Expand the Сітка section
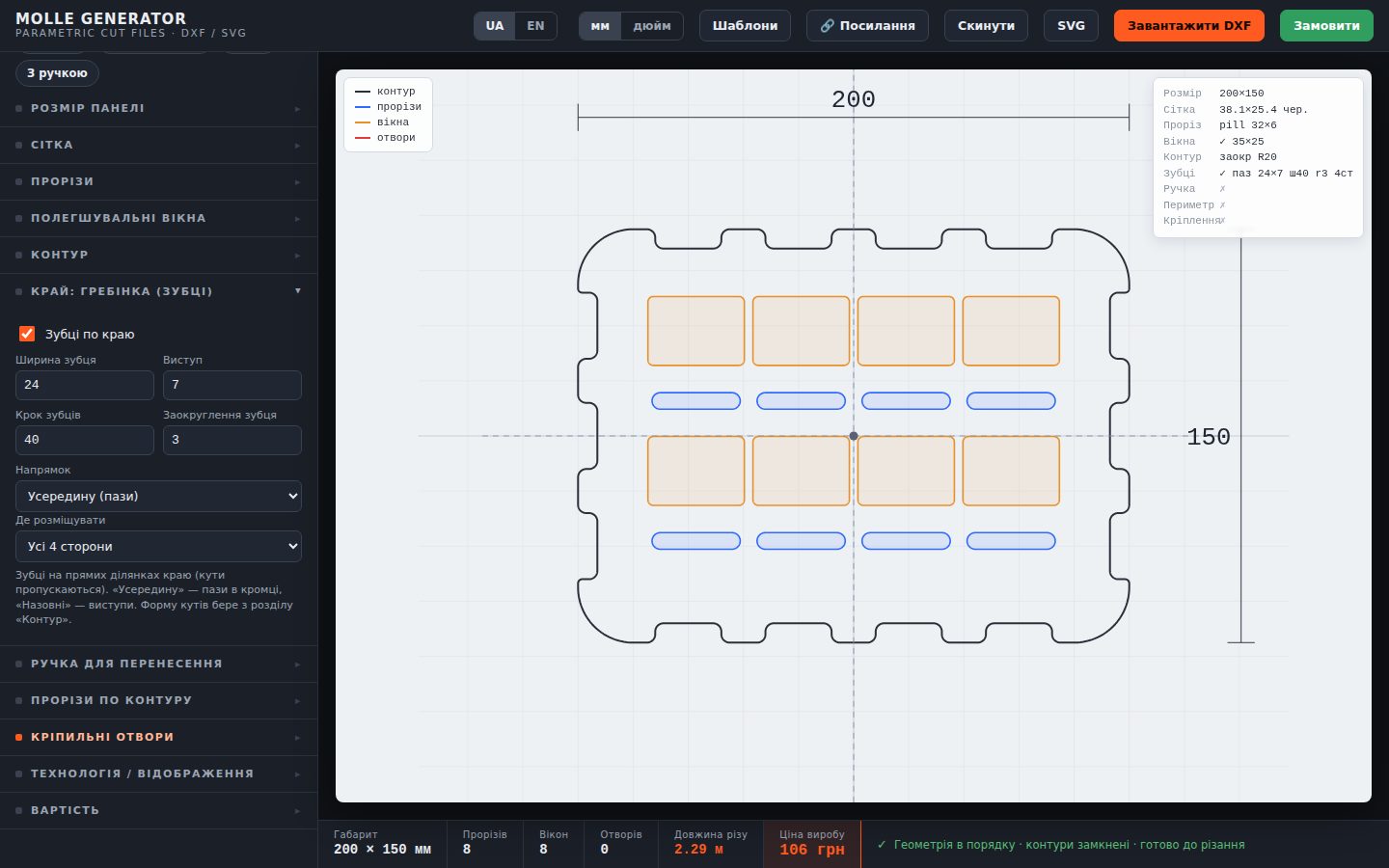The image size is (1389, 868). coord(158,146)
